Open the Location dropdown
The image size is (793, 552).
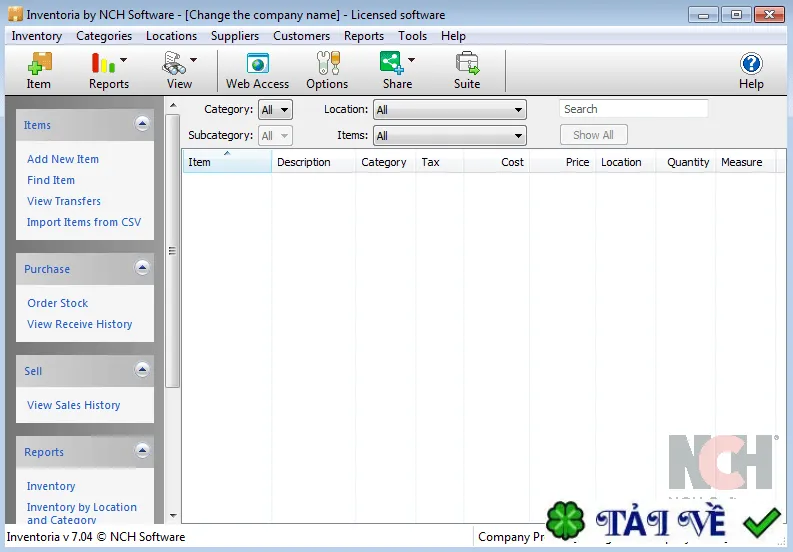coord(450,110)
